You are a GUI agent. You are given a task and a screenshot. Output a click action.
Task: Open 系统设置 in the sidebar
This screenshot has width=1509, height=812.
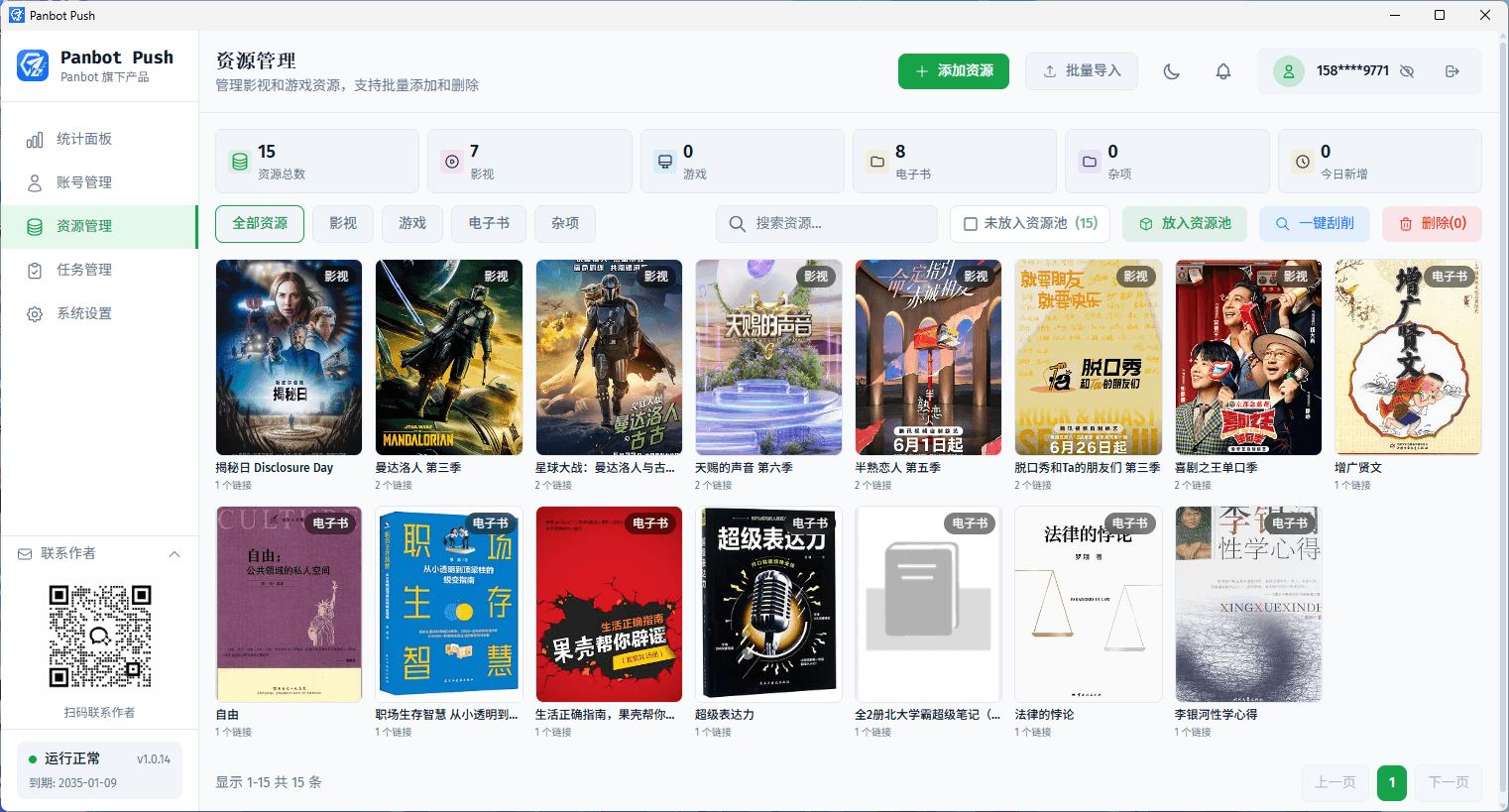[x=99, y=313]
